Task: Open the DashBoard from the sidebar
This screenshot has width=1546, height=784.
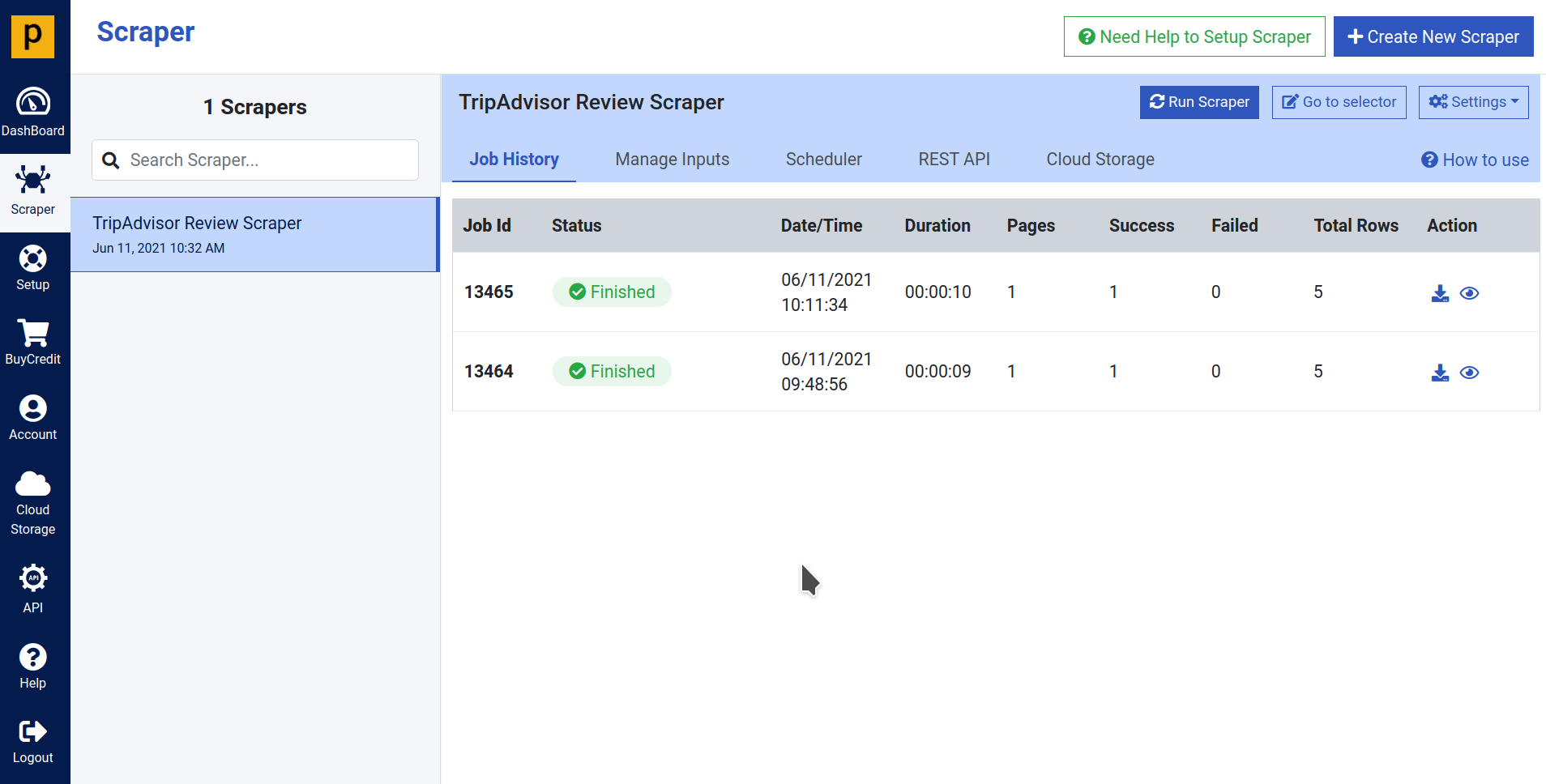Action: click(x=33, y=112)
